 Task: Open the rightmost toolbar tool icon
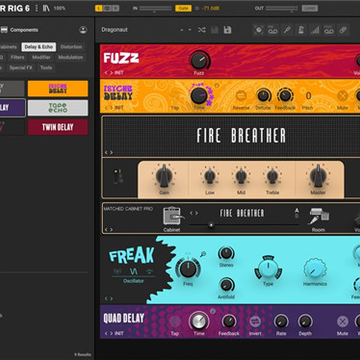(x=343, y=30)
